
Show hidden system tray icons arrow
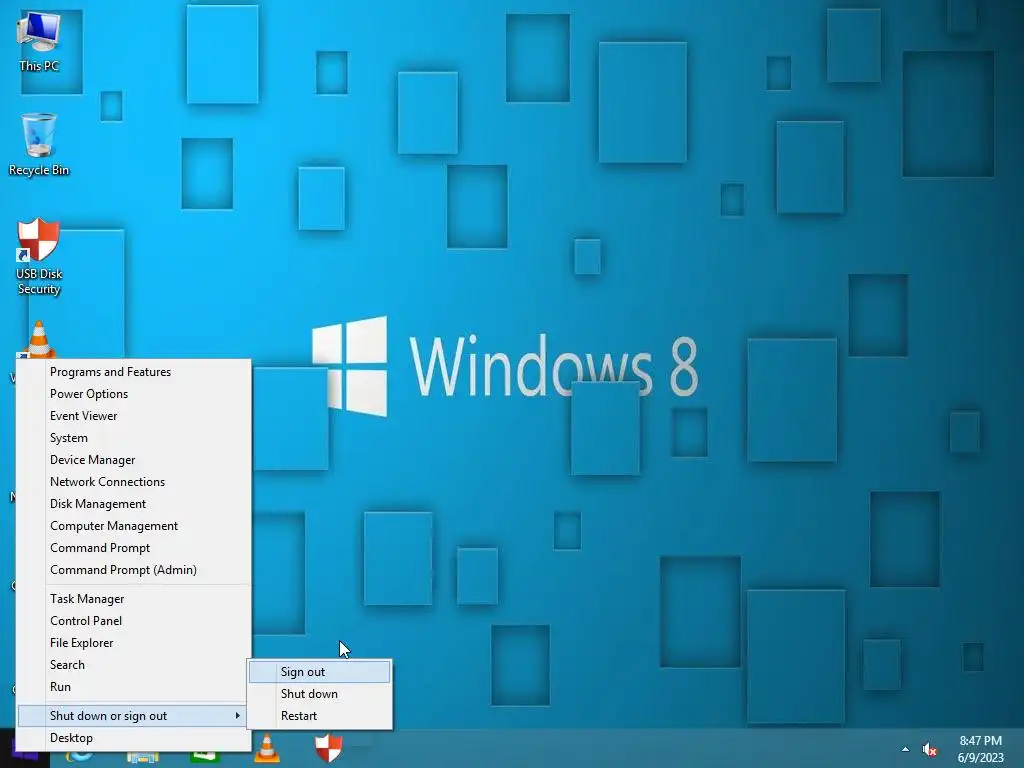[905, 750]
